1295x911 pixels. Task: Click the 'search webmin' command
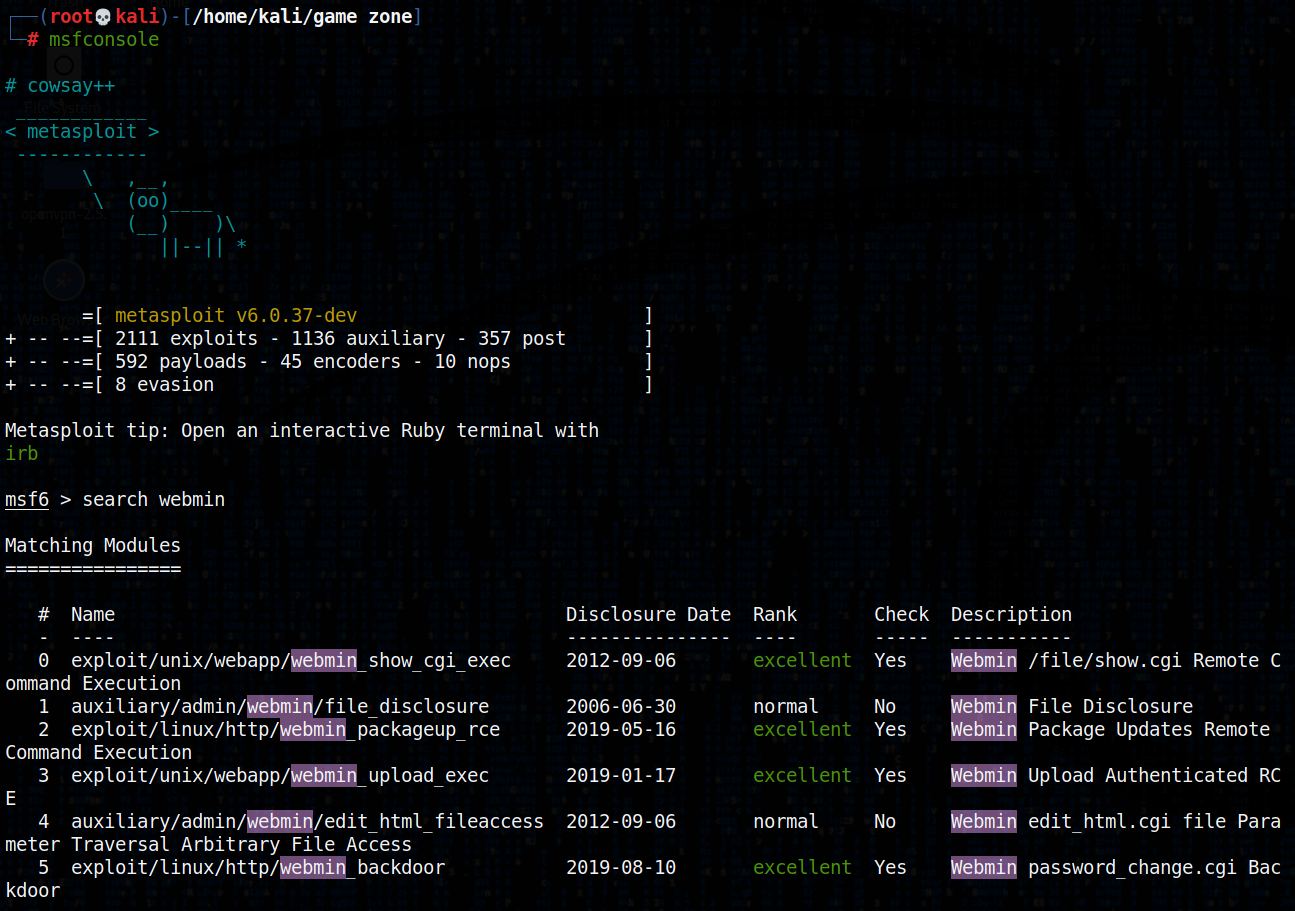coord(154,500)
